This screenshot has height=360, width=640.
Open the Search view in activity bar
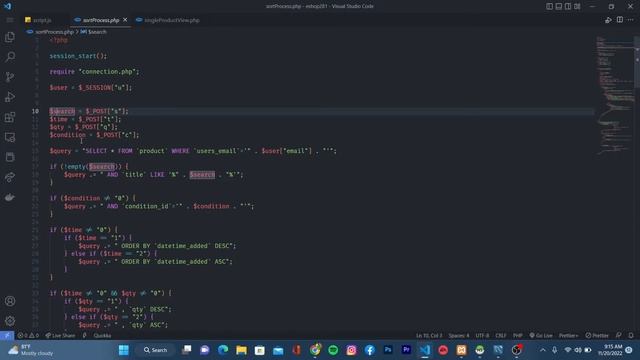coord(10,57)
